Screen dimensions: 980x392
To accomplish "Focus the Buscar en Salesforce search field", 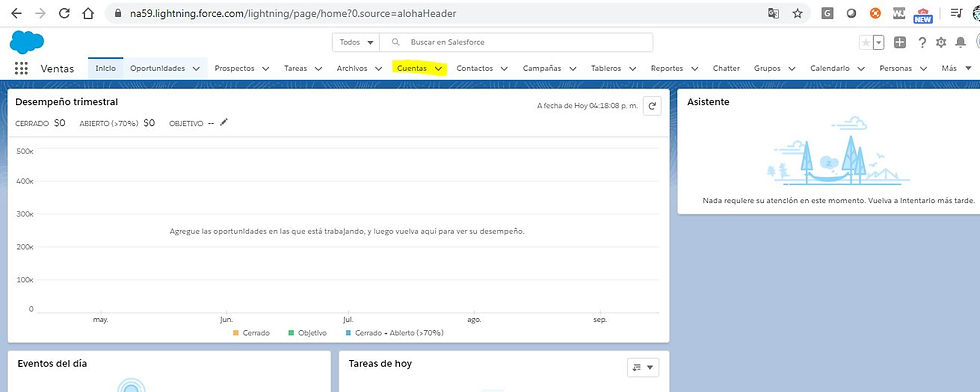I will tap(516, 43).
